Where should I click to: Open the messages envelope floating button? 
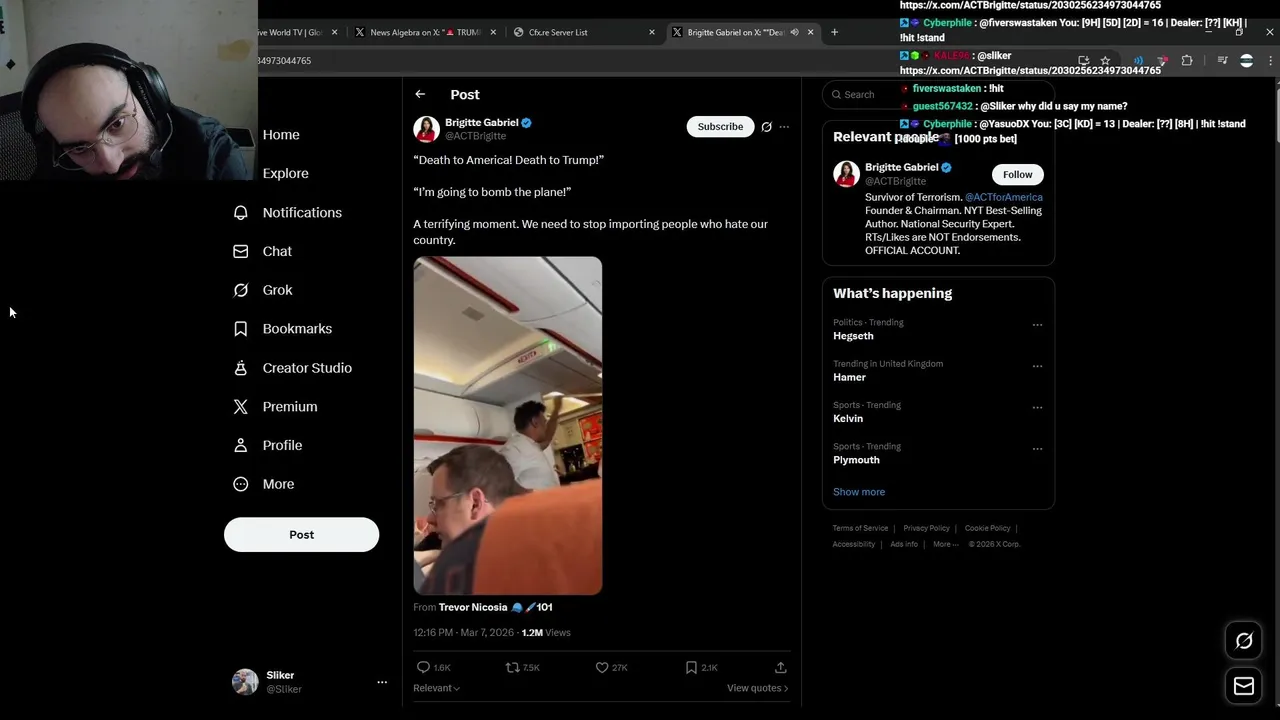[1244, 686]
